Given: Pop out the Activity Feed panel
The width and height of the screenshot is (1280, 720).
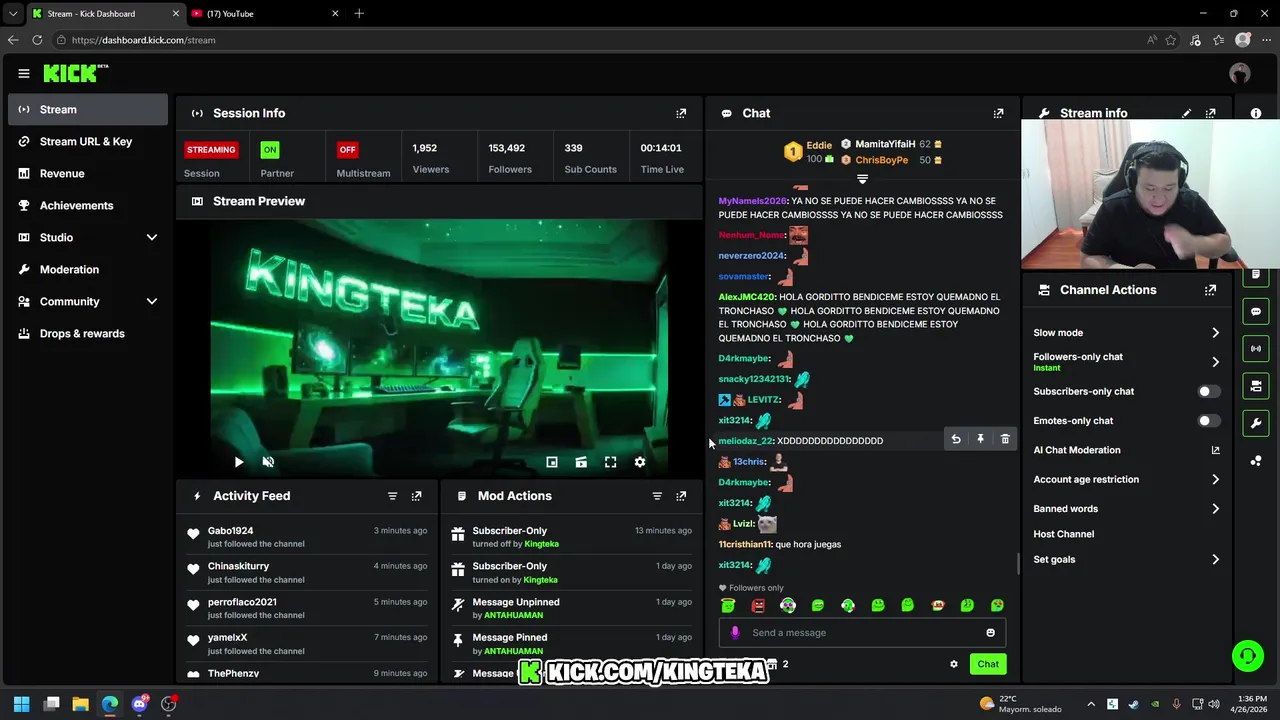Looking at the screenshot, I should [417, 496].
